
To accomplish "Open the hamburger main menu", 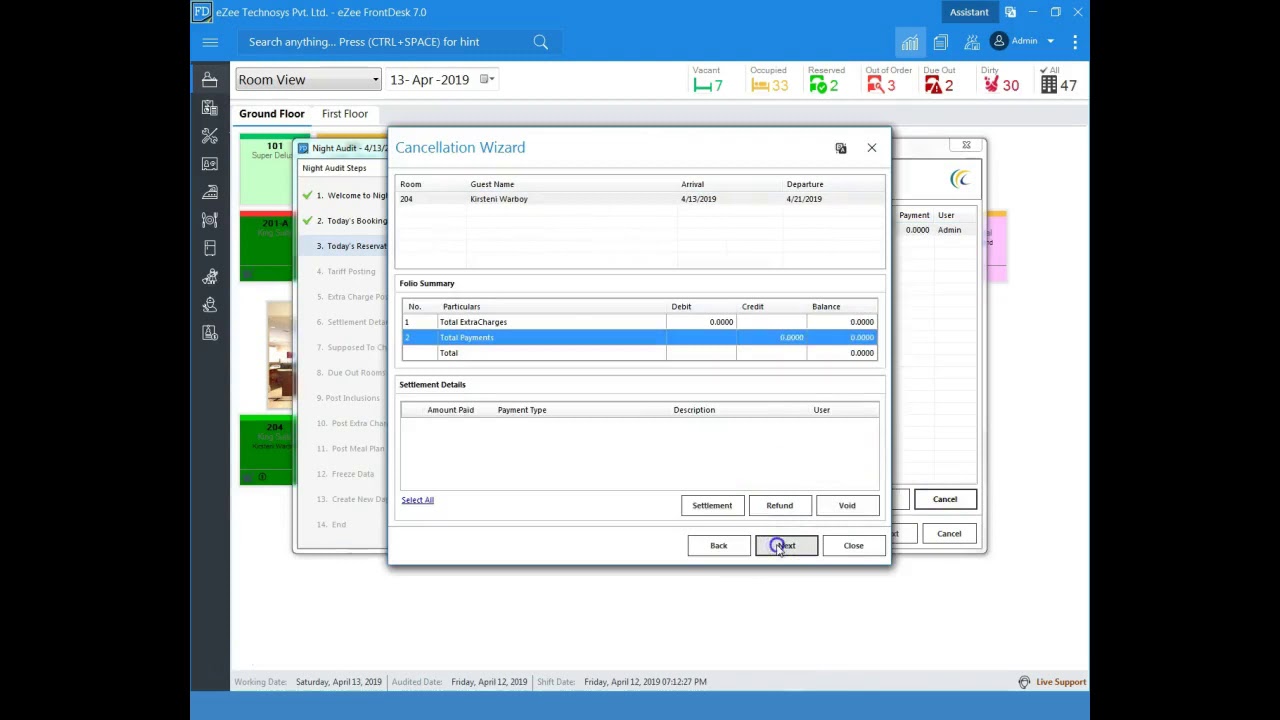I will pos(210,42).
